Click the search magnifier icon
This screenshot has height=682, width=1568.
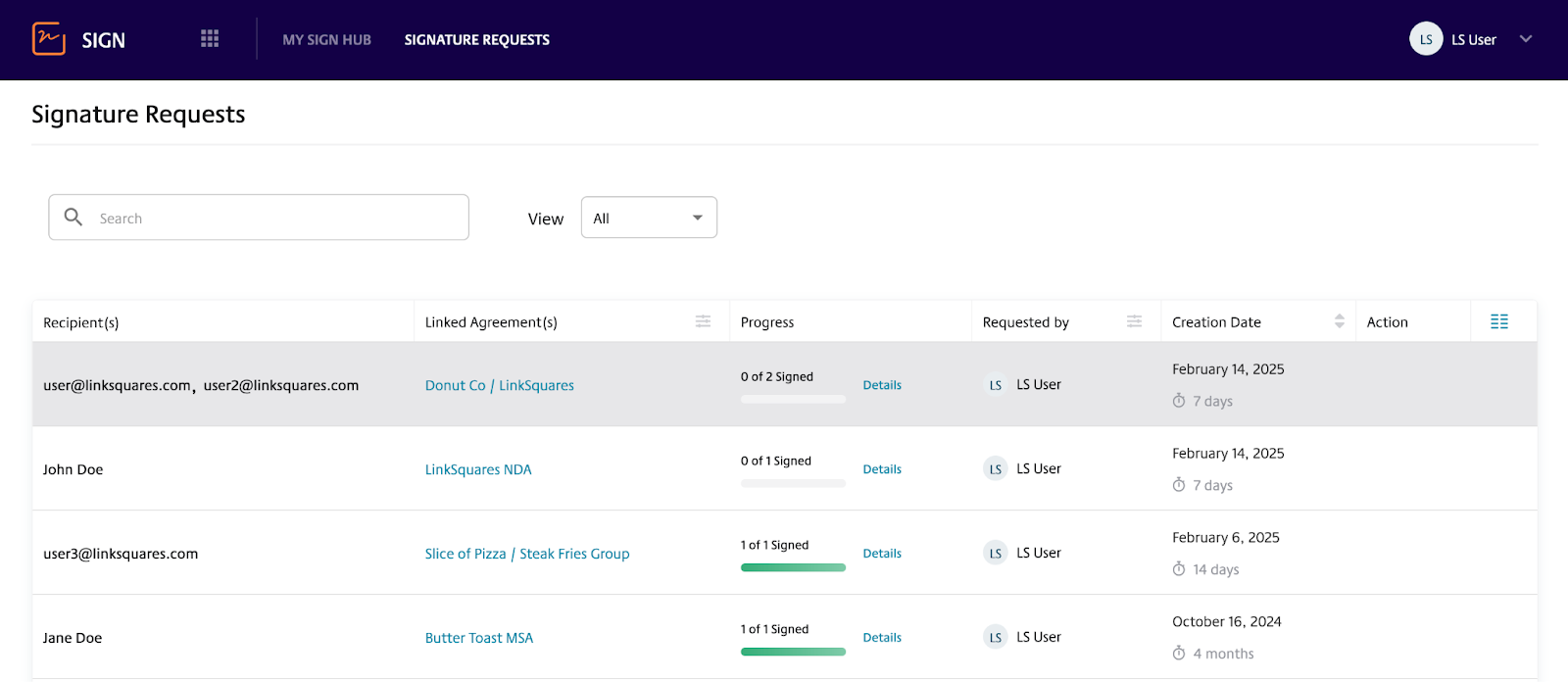(73, 217)
